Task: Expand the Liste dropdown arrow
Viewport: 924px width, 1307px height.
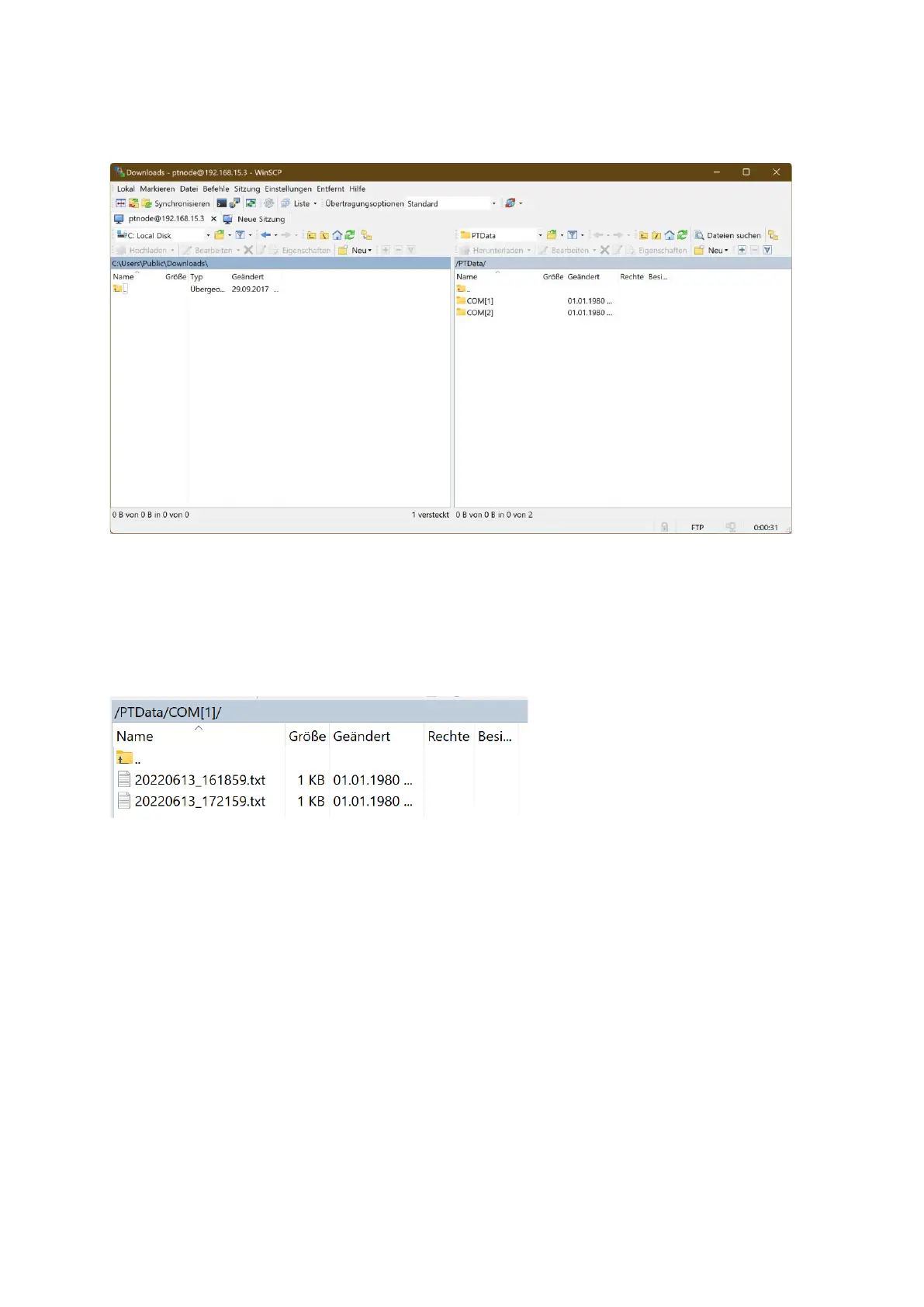Action: pos(315,203)
